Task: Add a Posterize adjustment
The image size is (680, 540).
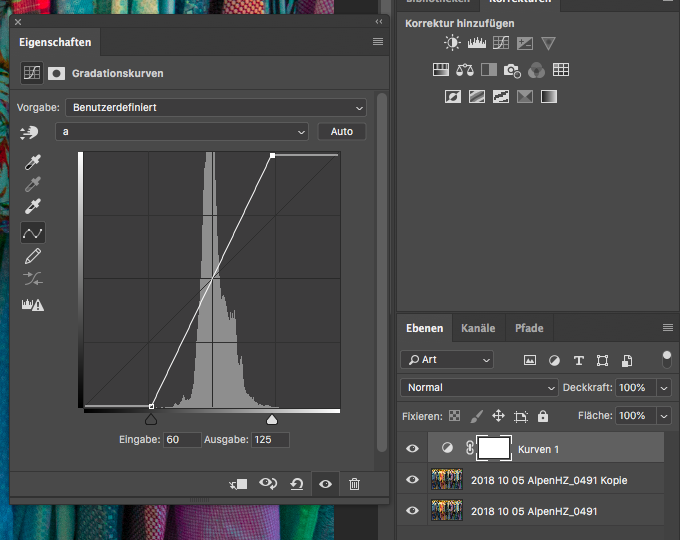Action: click(477, 96)
